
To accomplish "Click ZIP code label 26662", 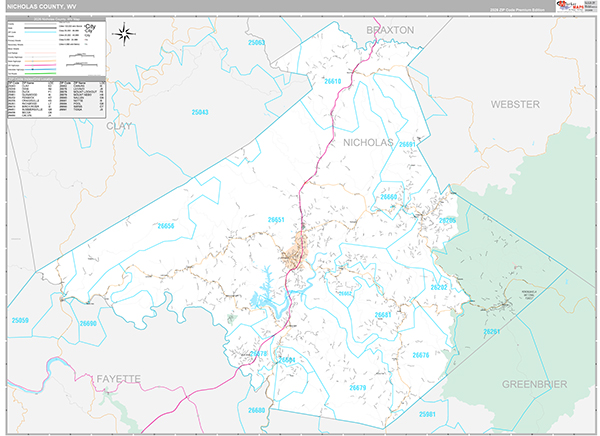I will pyautogui.click(x=345, y=294).
